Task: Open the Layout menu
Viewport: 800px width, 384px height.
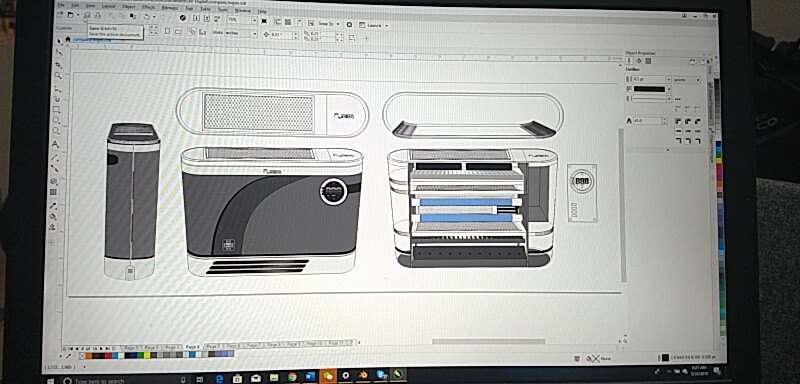Action: coord(108,6)
